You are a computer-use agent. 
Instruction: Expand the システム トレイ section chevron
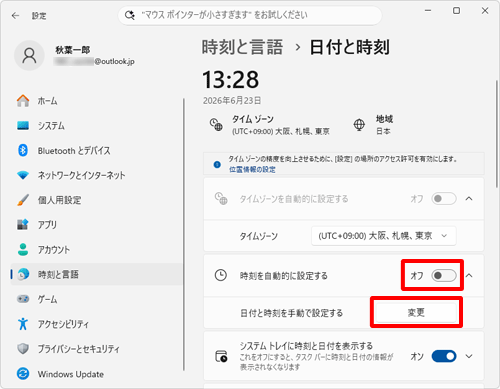pyautogui.click(x=469, y=356)
